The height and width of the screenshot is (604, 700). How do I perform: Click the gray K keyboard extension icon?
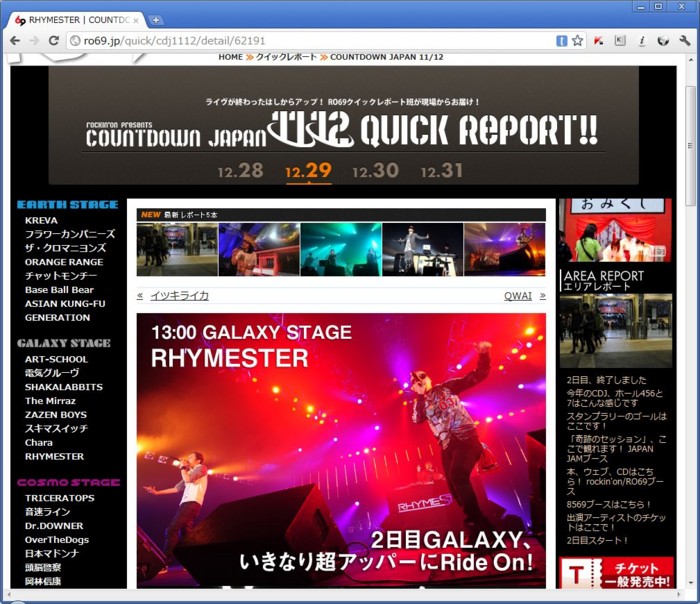pos(620,41)
